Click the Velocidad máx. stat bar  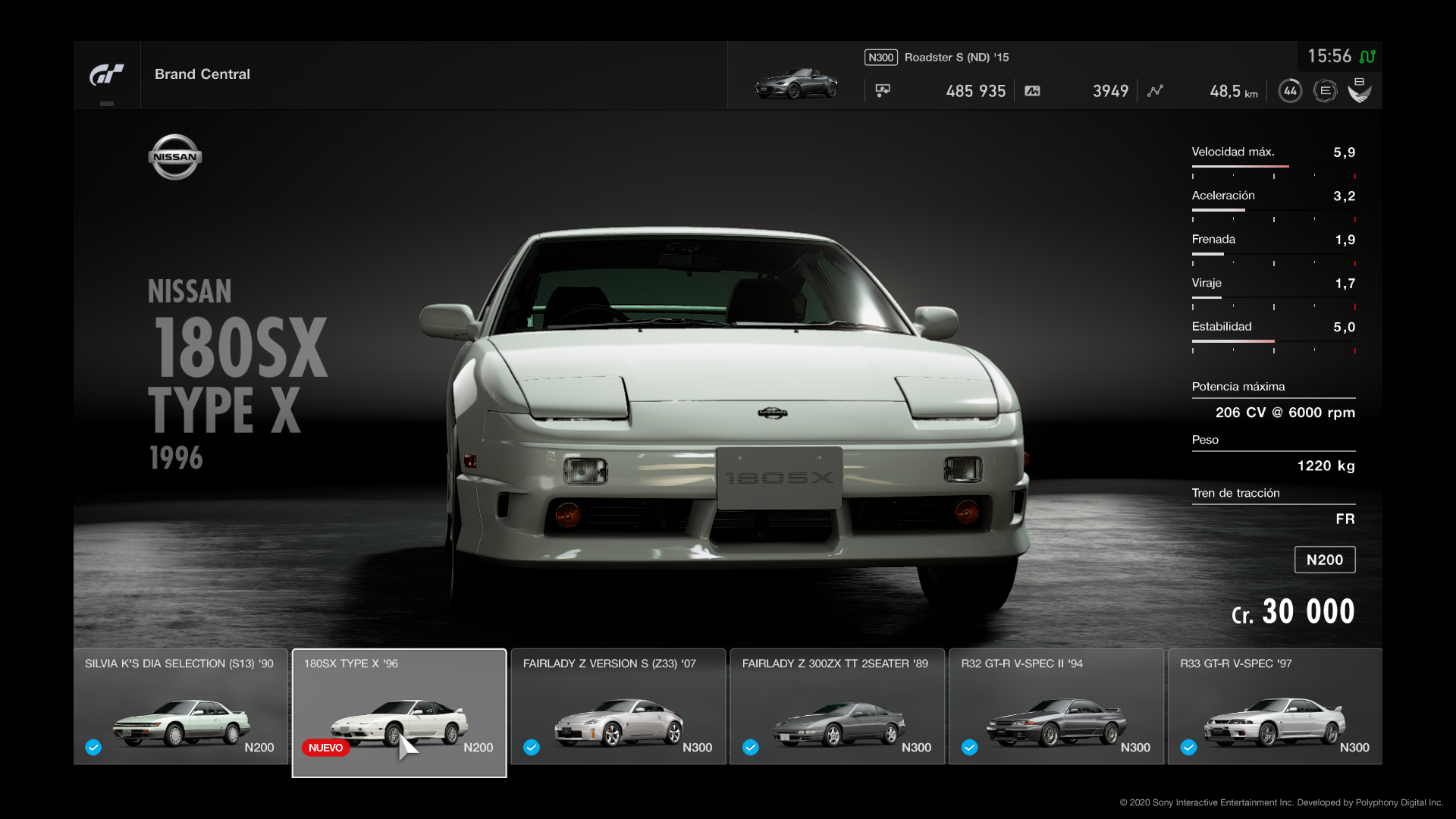pyautogui.click(x=1273, y=166)
